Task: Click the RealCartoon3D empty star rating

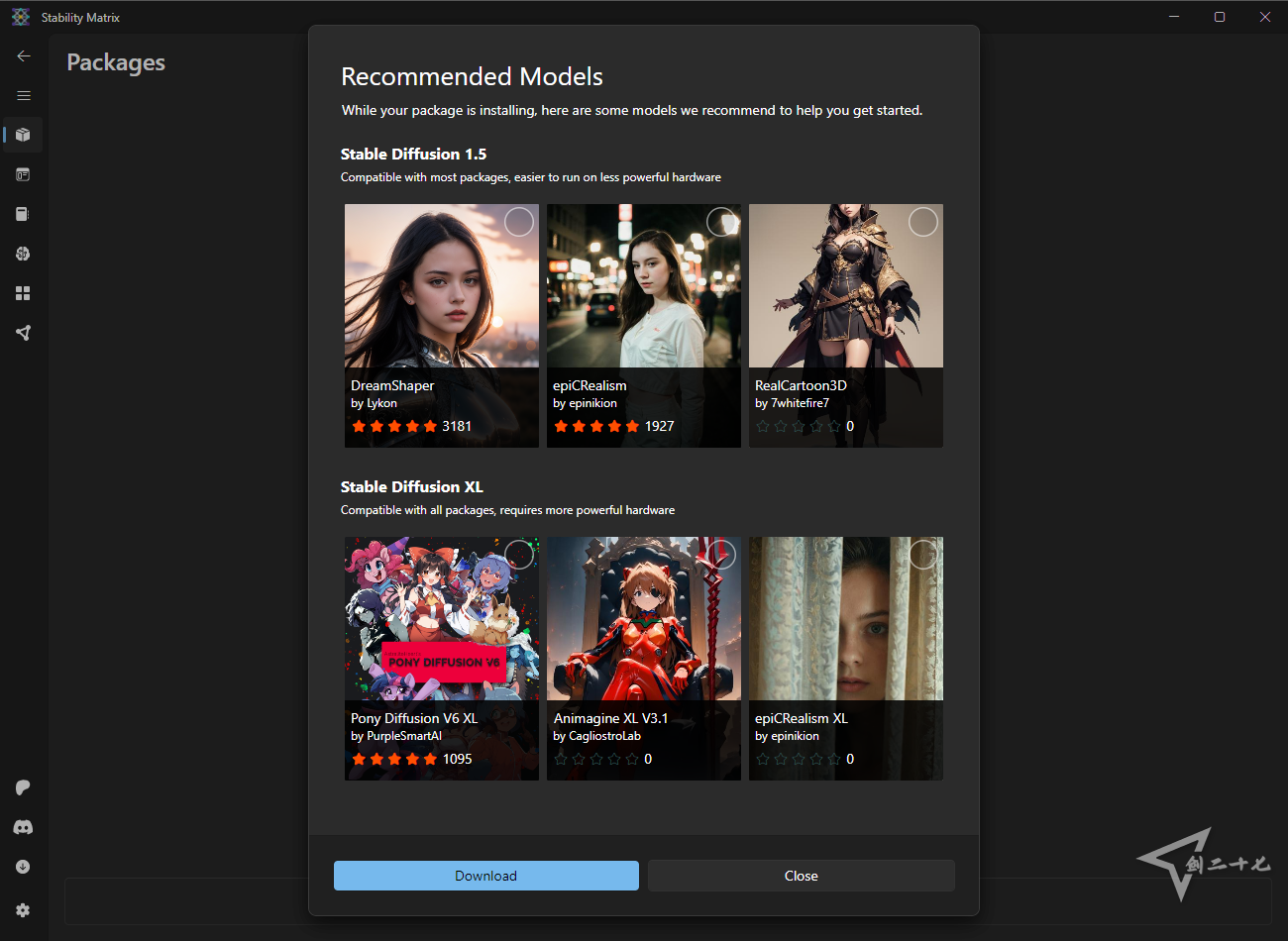Action: coord(799,426)
